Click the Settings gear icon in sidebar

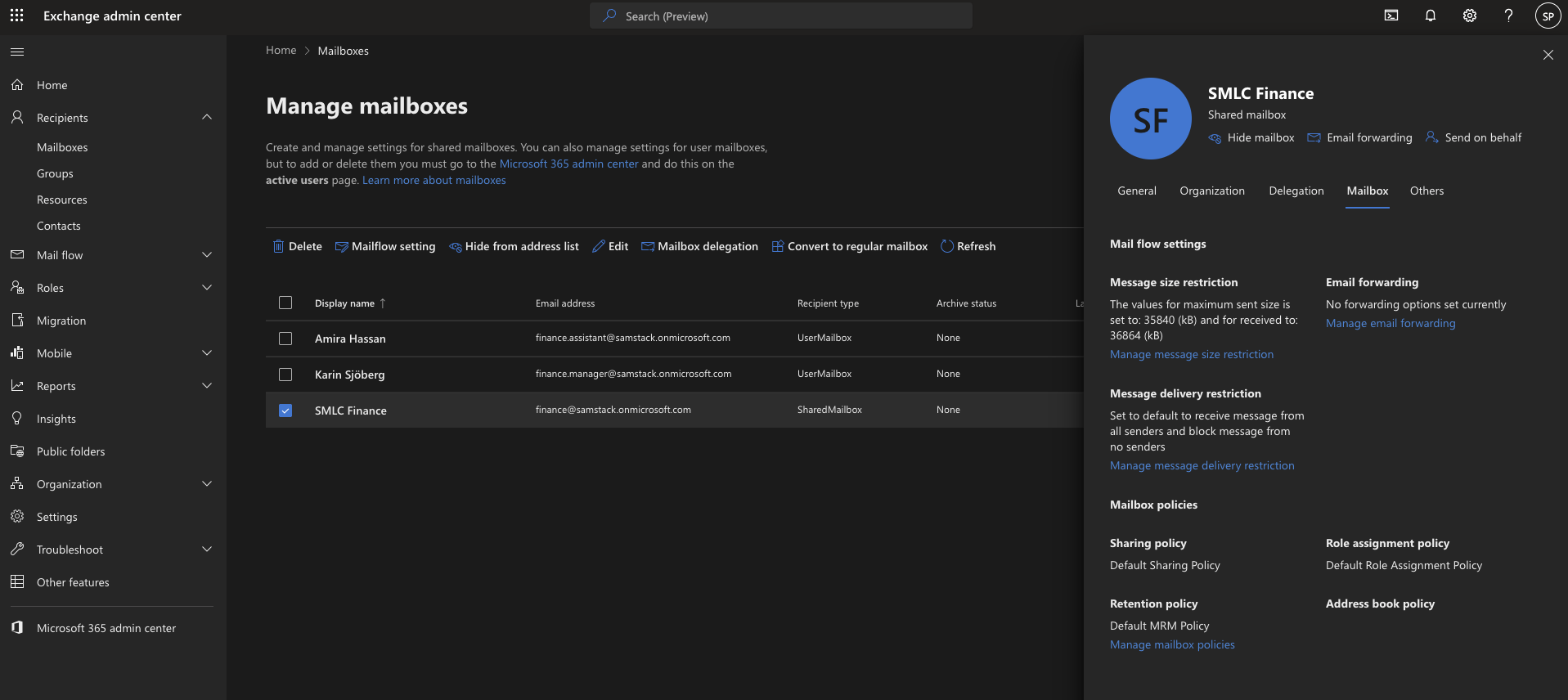coord(17,517)
